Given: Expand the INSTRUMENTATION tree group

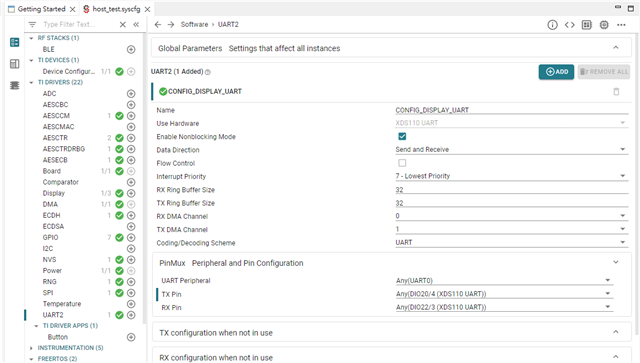Looking at the screenshot, I should (x=31, y=348).
